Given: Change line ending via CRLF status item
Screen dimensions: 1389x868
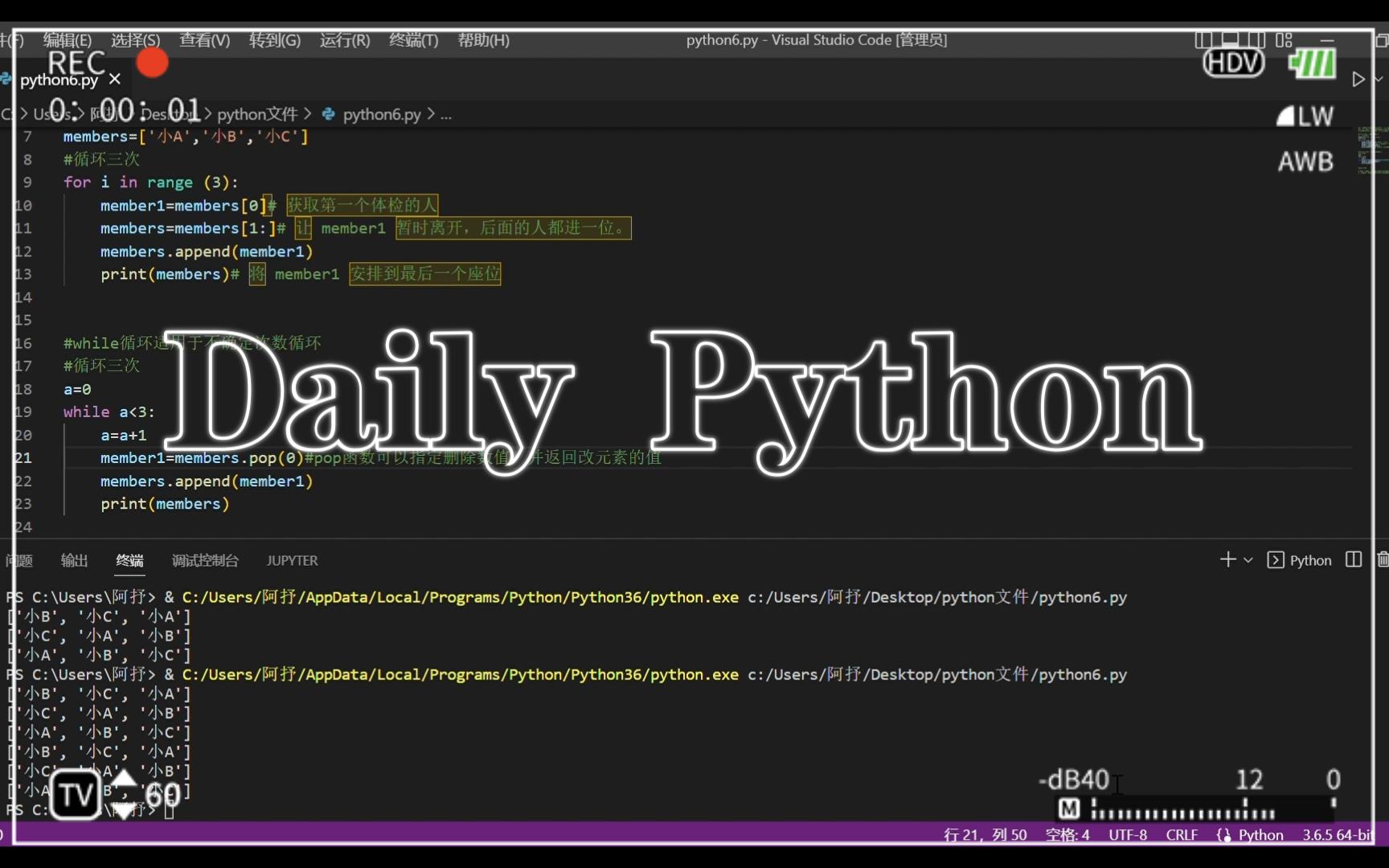Looking at the screenshot, I should pyautogui.click(x=1182, y=835).
